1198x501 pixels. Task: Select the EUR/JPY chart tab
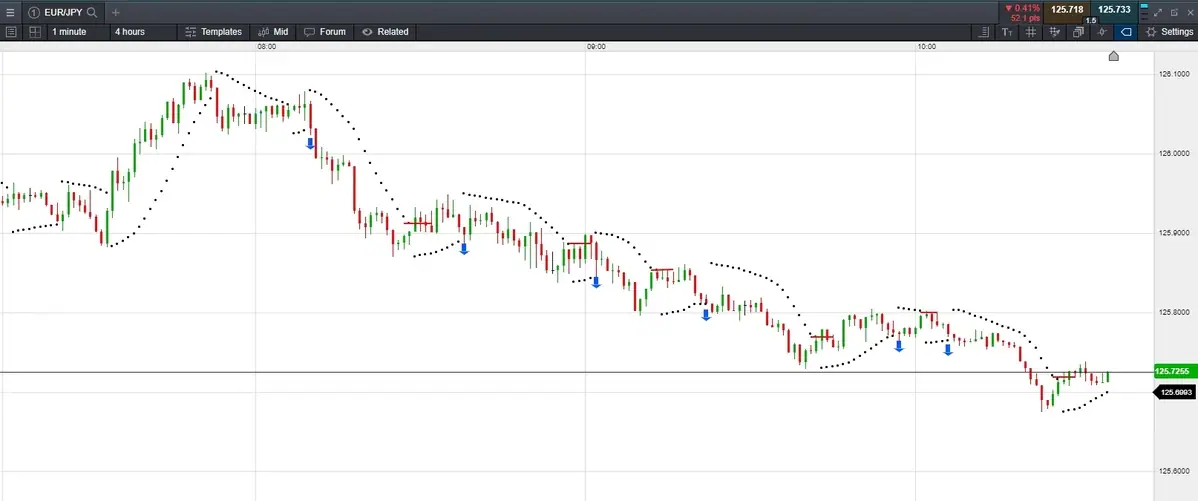point(55,12)
